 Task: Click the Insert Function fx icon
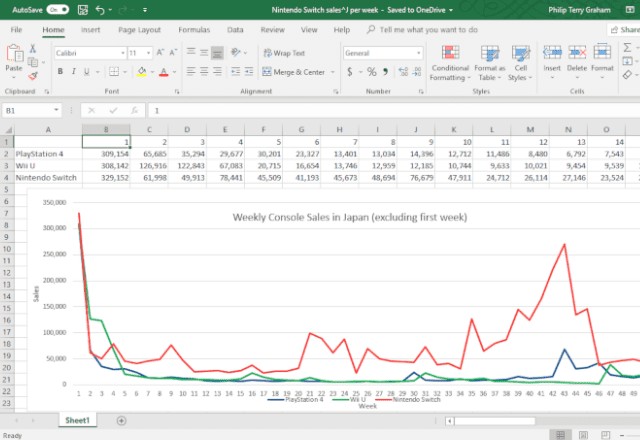click(x=134, y=110)
